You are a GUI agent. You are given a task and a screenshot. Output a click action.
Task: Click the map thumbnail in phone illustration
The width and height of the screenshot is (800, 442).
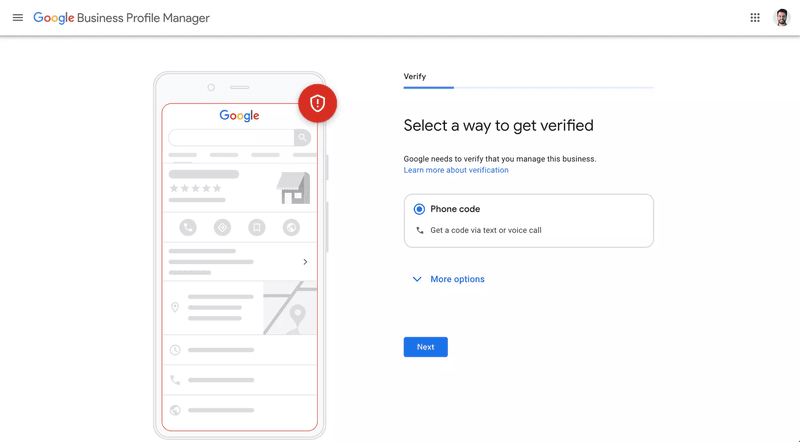[x=290, y=308]
